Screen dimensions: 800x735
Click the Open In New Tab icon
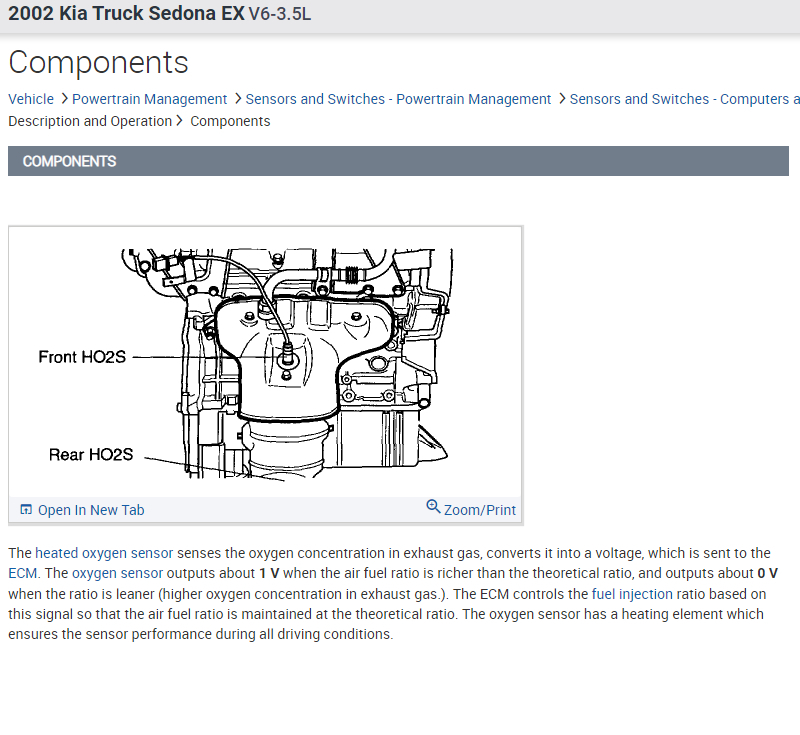[x=26, y=510]
